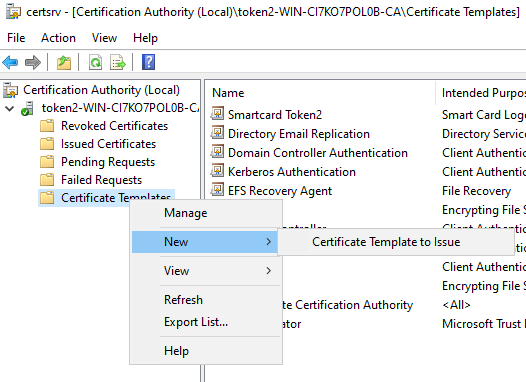
Task: Click the Export List toolbar icon
Action: pyautogui.click(x=118, y=62)
